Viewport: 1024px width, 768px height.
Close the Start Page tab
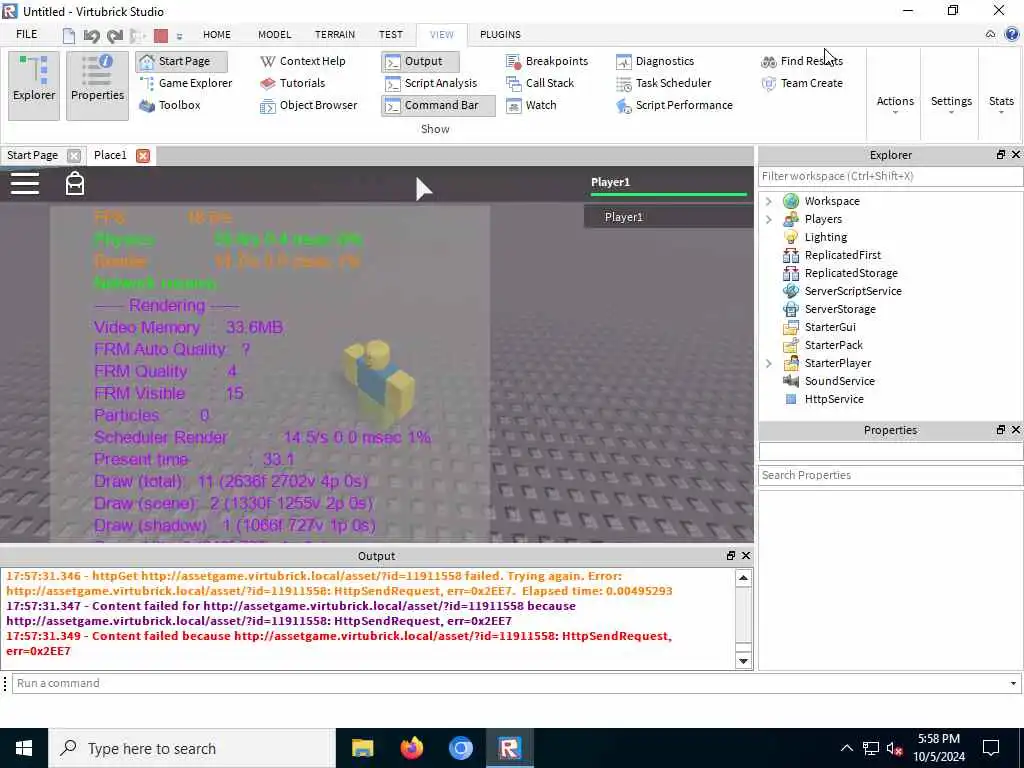point(74,155)
